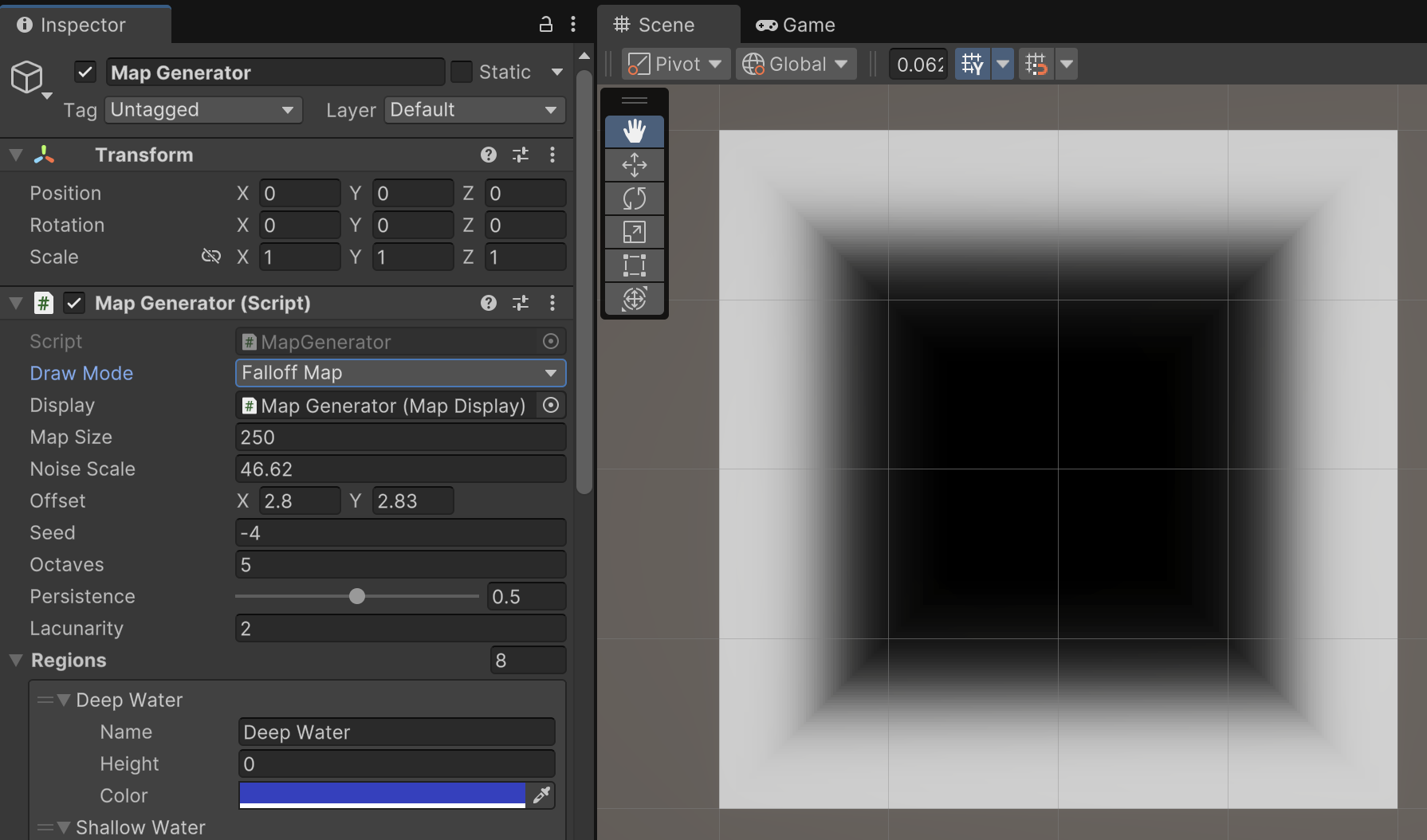This screenshot has width=1427, height=840.
Task: Switch to the Game tab
Action: tap(796, 25)
